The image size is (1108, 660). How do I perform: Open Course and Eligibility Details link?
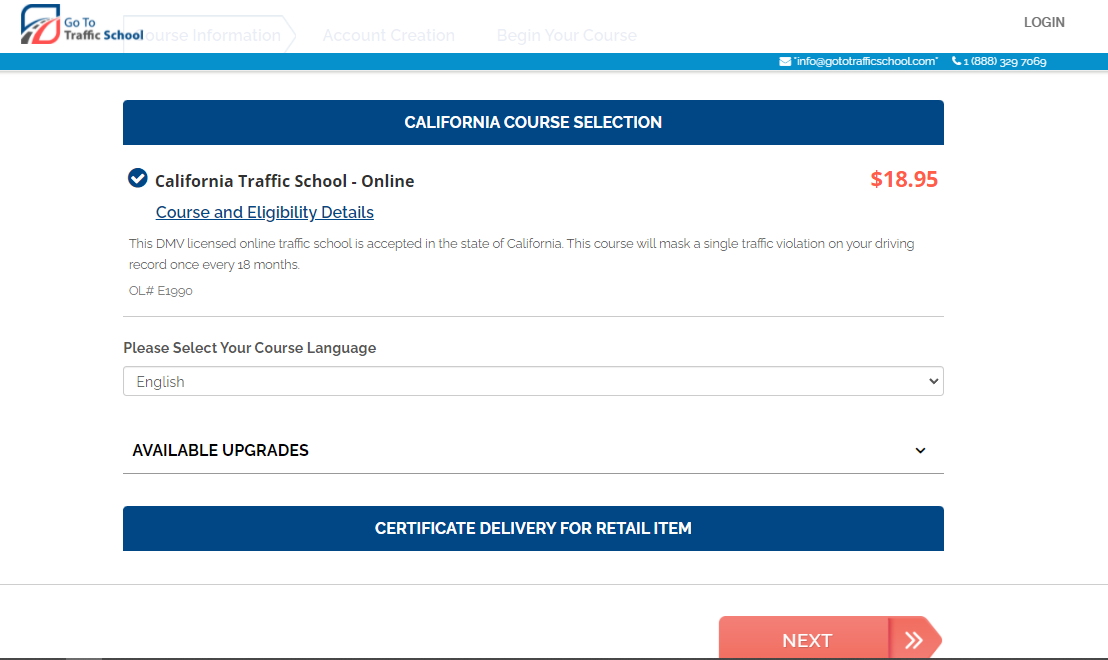click(x=264, y=212)
